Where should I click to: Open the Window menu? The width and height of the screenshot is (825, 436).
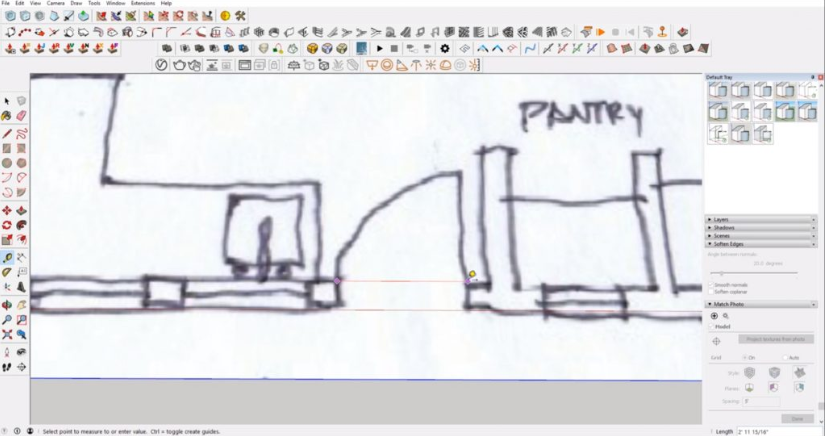[116, 3]
